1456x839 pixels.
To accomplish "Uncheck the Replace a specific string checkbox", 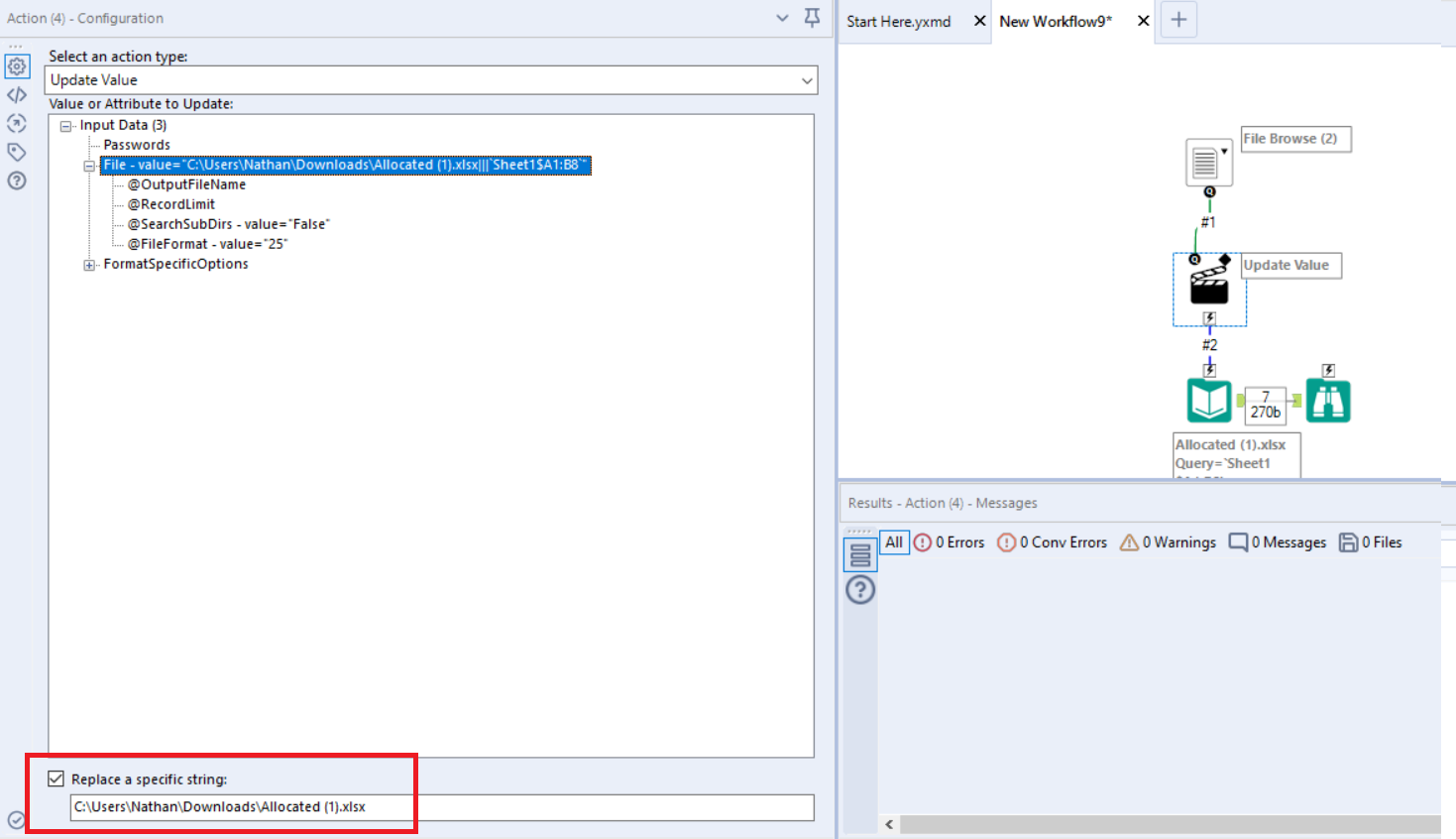I will coord(56,778).
